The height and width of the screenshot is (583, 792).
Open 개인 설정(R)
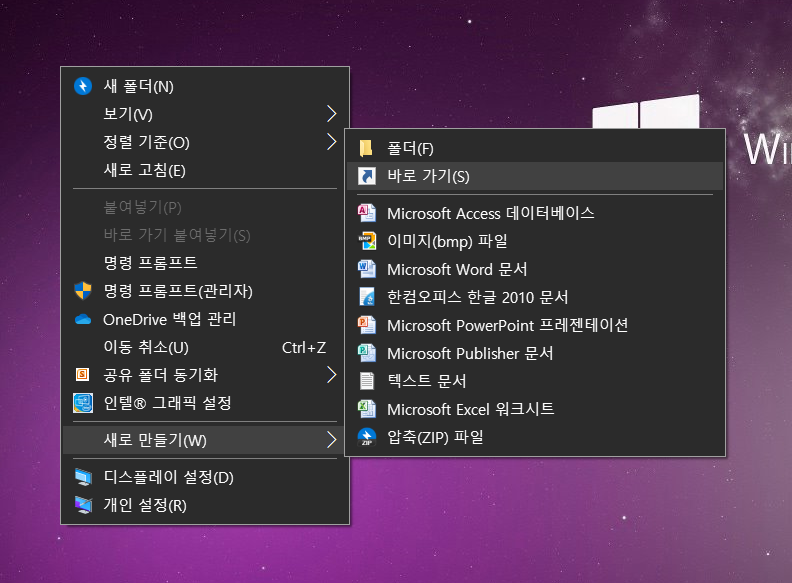point(205,505)
